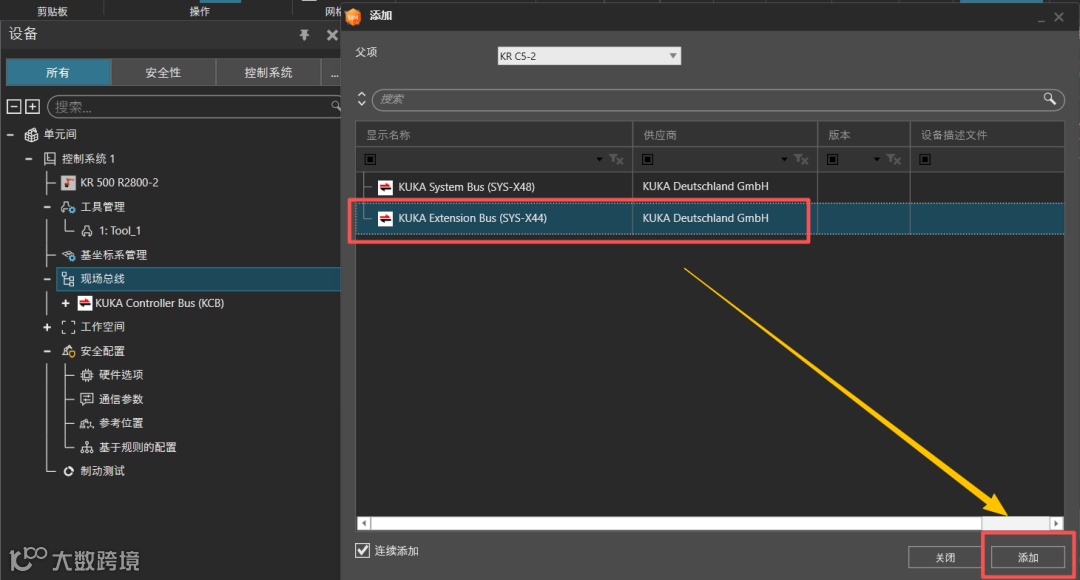Click the 安全配置 icon
Viewport: 1080px width, 580px height.
tap(68, 351)
